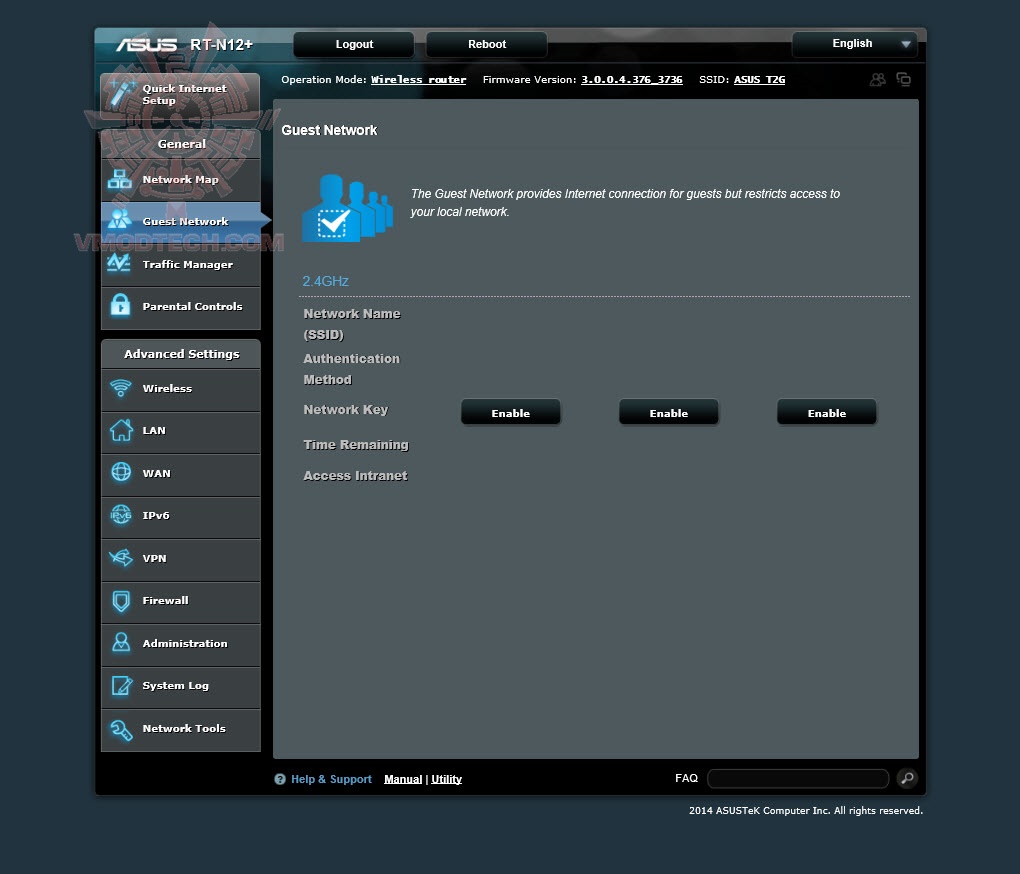Screen dimensions: 1020x874
Task: Click the Access Intranet label
Action: [x=355, y=476]
